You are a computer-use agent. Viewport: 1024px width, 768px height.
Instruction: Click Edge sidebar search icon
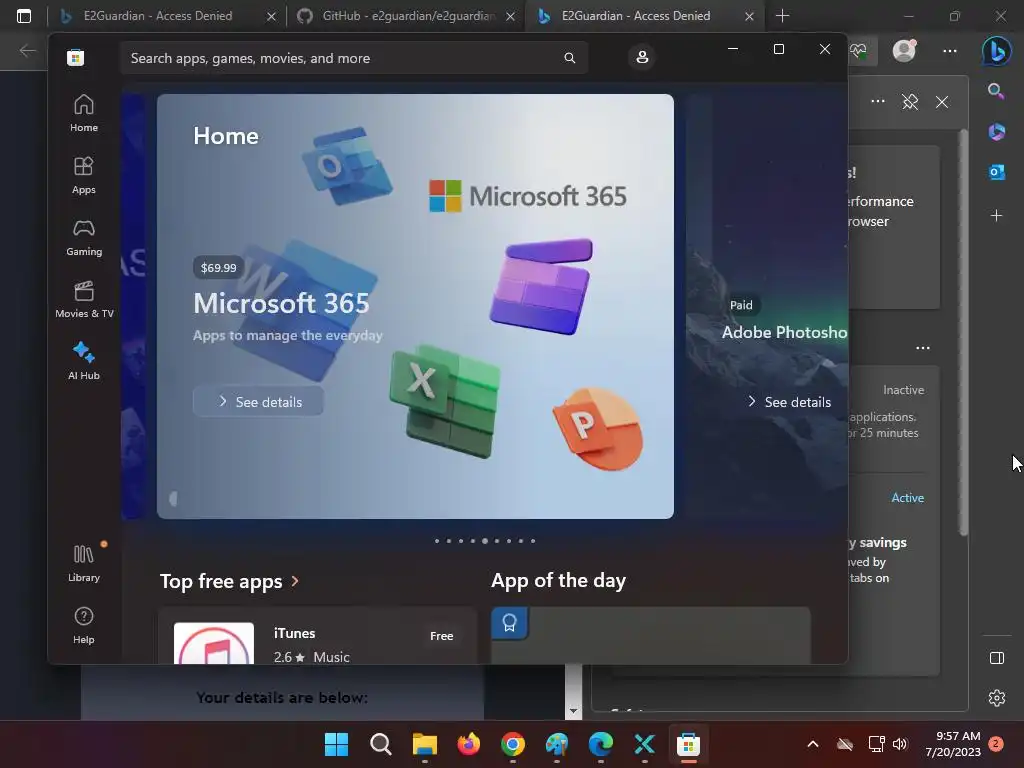tap(996, 91)
